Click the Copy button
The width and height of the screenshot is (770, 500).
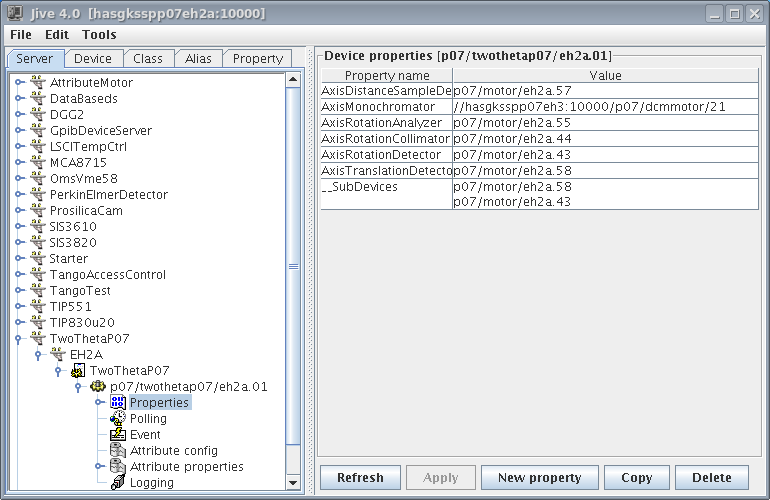(x=636, y=477)
